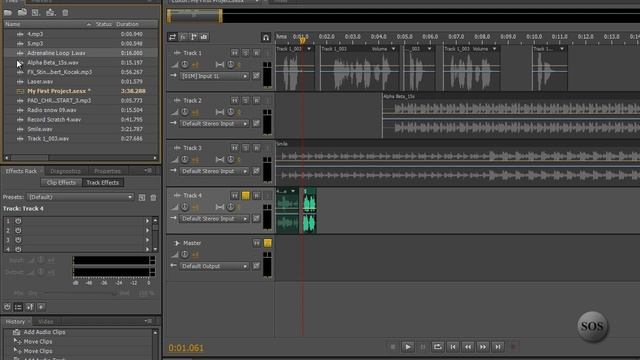Screen dimensions: 640x360
Task: Toggle Track 3 phase invert button
Action: [256, 171]
